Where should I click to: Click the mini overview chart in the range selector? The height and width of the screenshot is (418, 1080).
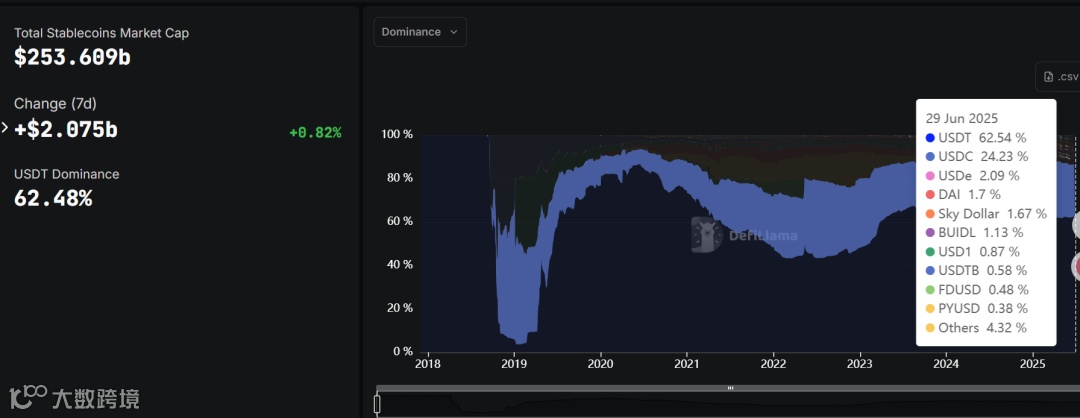point(729,405)
